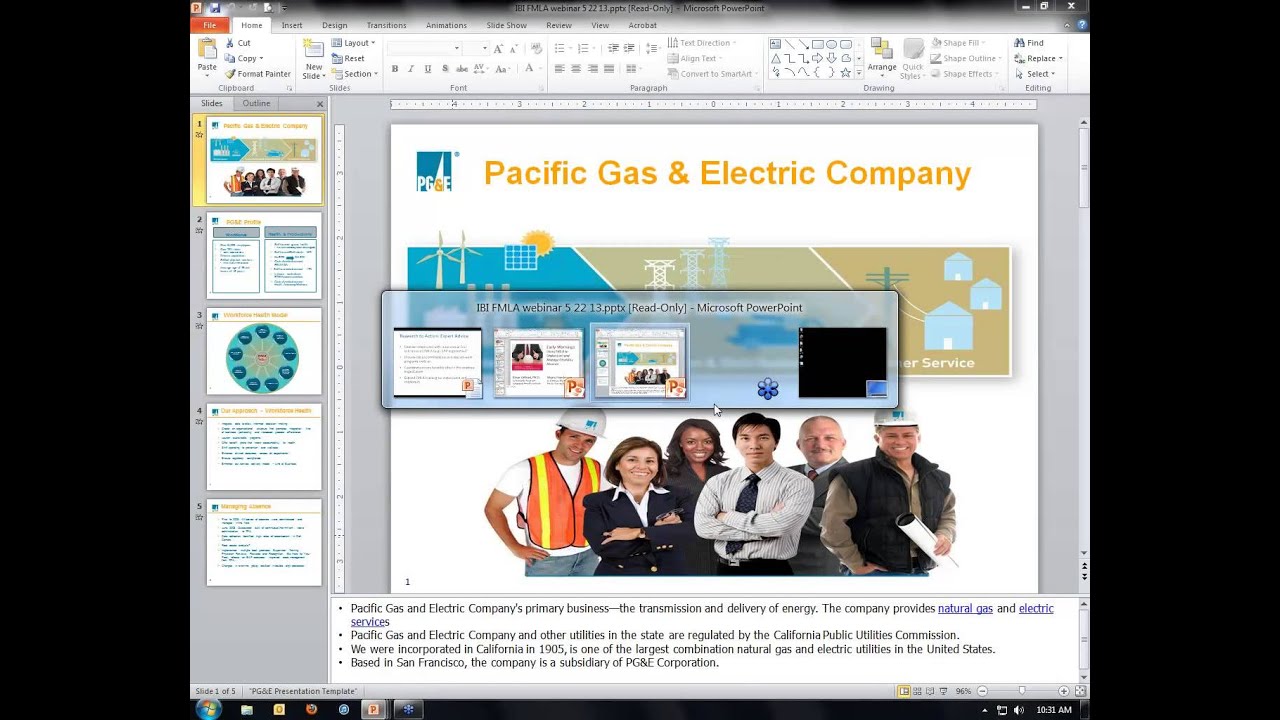Open the Shape Fill dropdown
Screen dimensions: 1280x720
(958, 43)
